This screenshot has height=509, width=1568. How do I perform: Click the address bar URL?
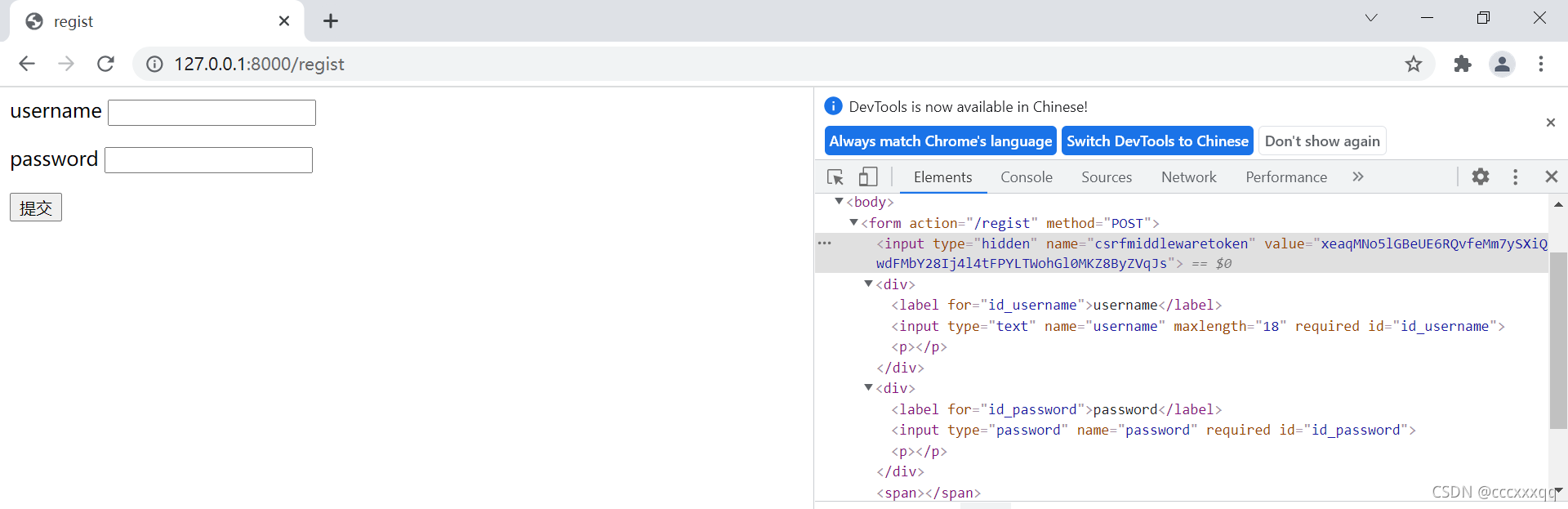[259, 64]
